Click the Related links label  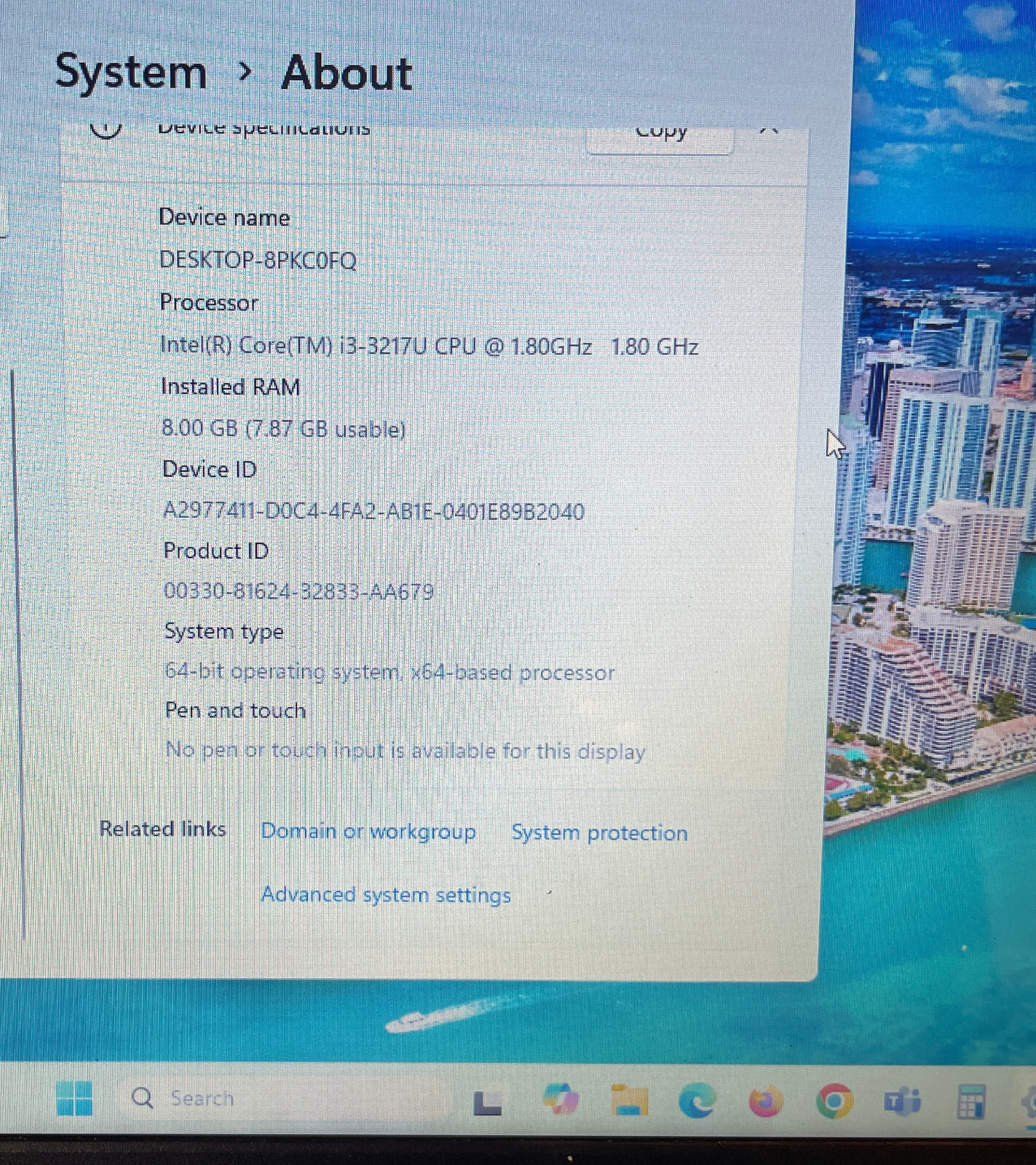162,829
